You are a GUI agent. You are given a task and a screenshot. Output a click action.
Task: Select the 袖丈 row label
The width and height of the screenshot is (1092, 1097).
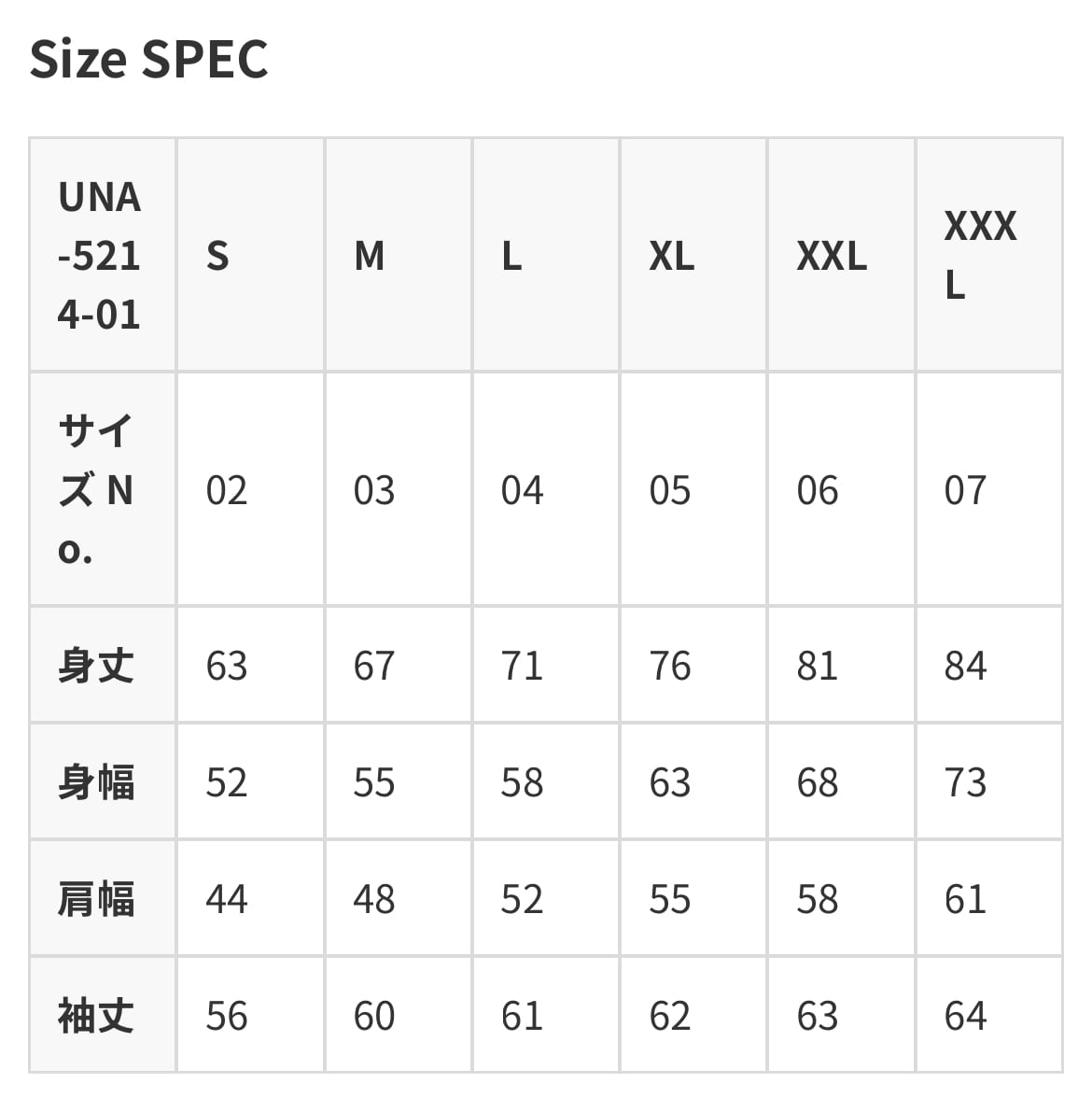click(96, 1016)
